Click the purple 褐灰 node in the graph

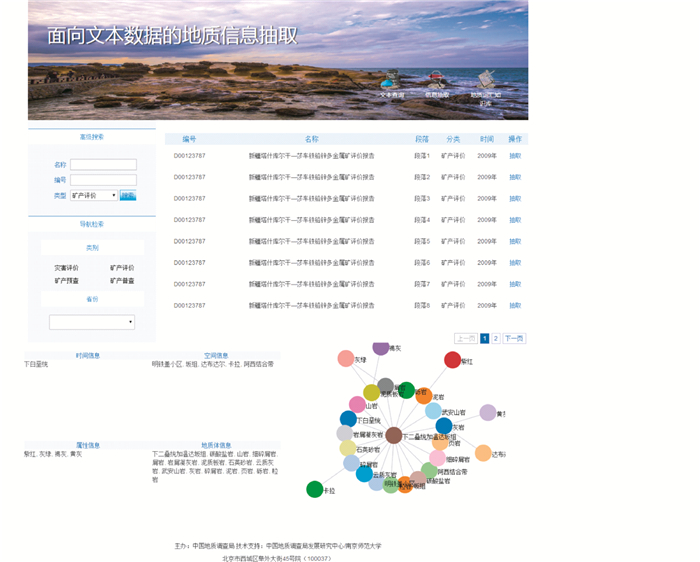381,347
